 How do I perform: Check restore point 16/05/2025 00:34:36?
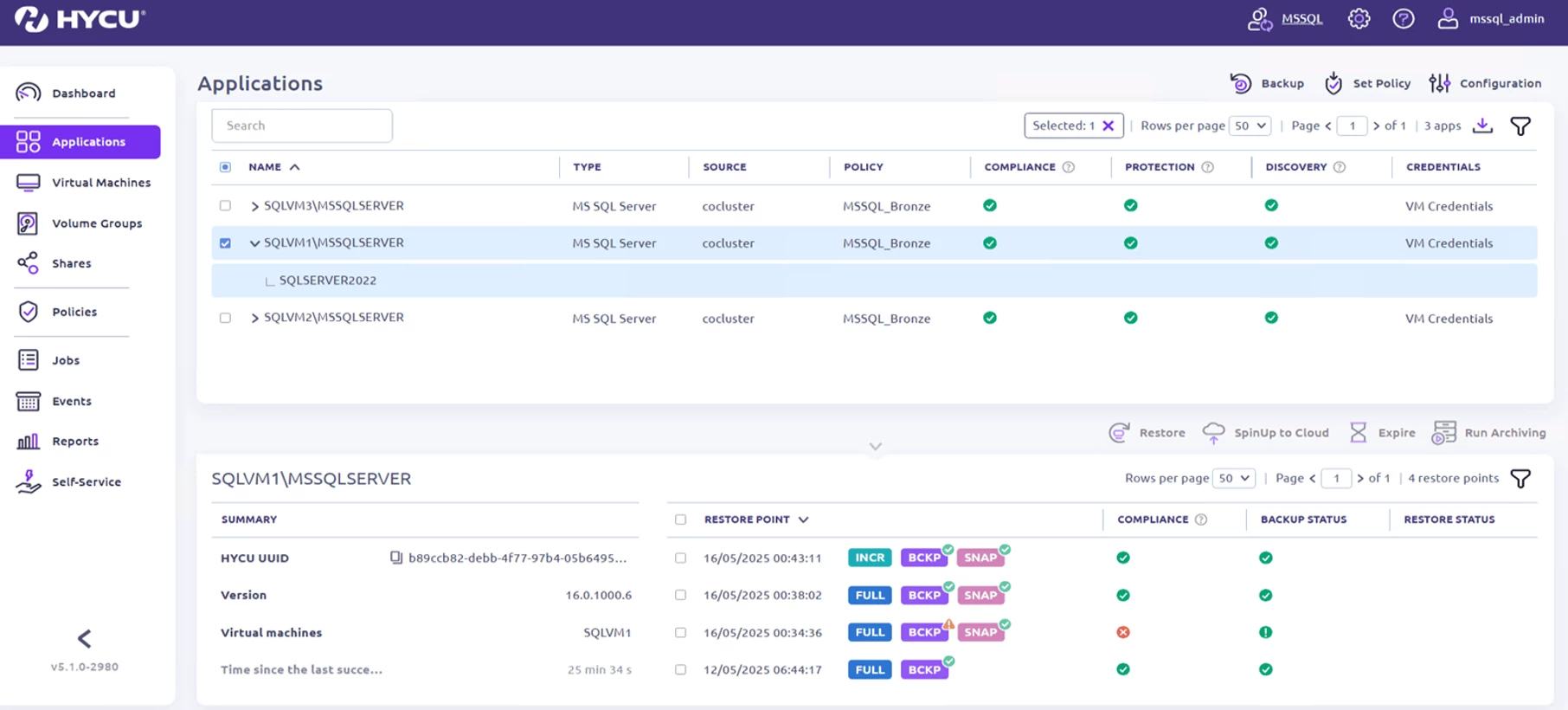681,632
